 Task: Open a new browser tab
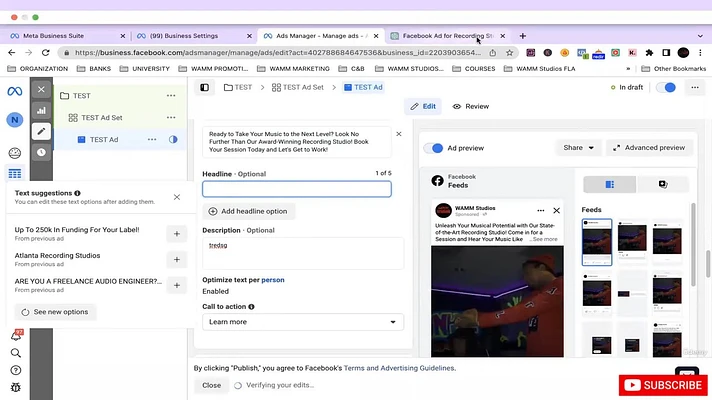tap(522, 36)
